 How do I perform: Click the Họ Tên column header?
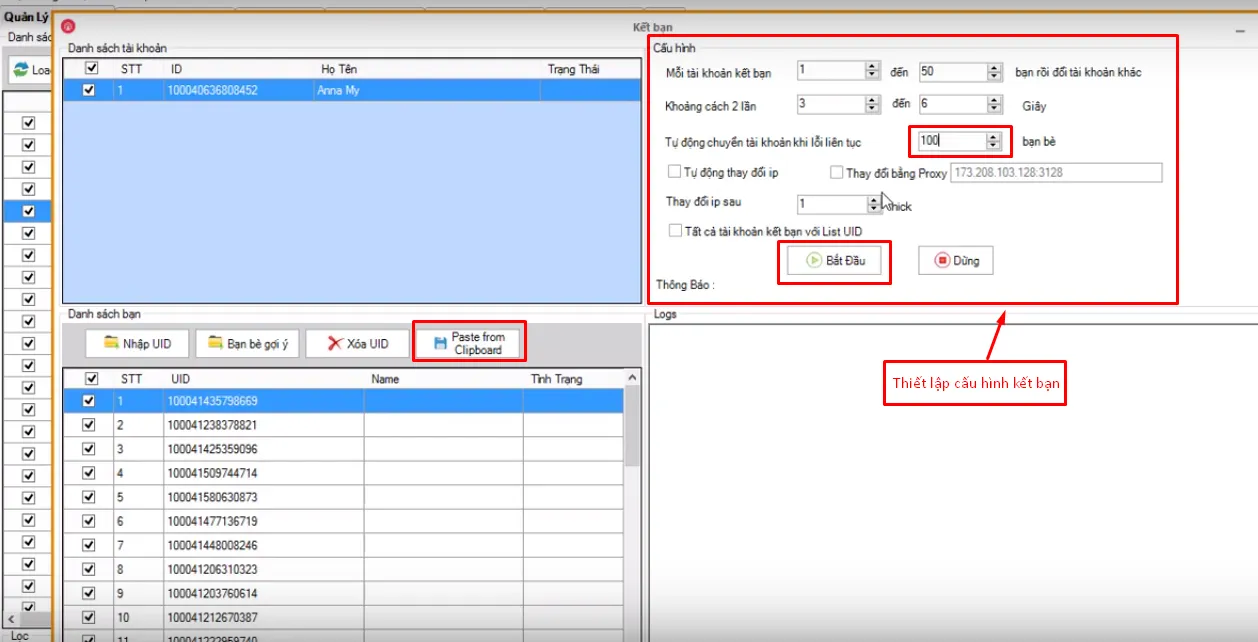pos(339,69)
